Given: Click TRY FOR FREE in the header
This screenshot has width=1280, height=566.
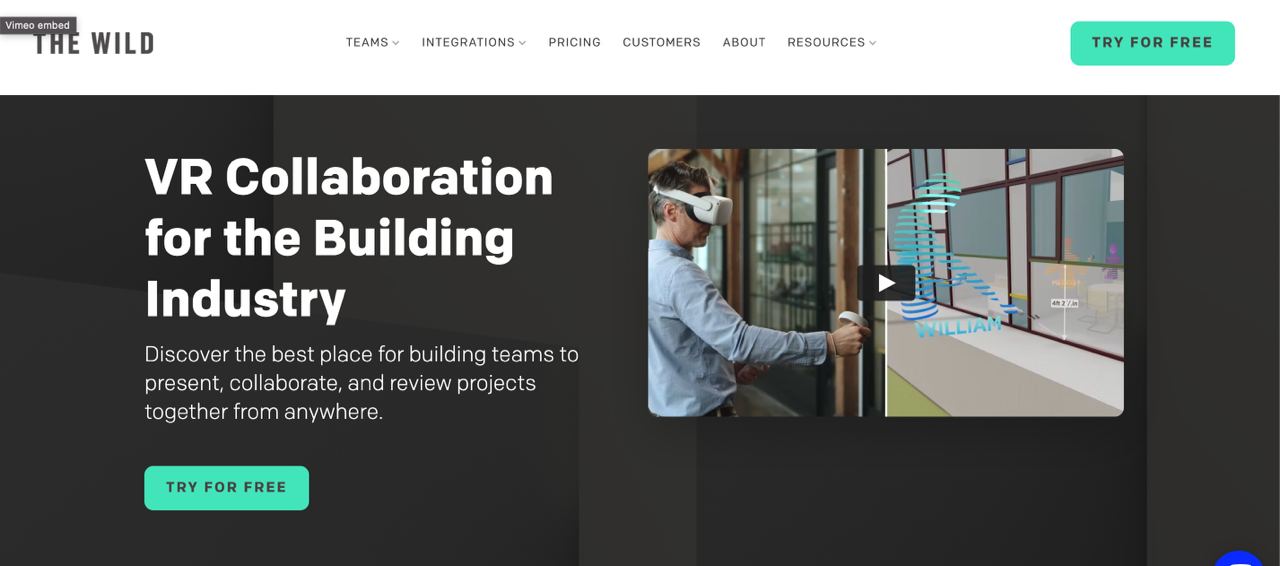Looking at the screenshot, I should 1152,43.
